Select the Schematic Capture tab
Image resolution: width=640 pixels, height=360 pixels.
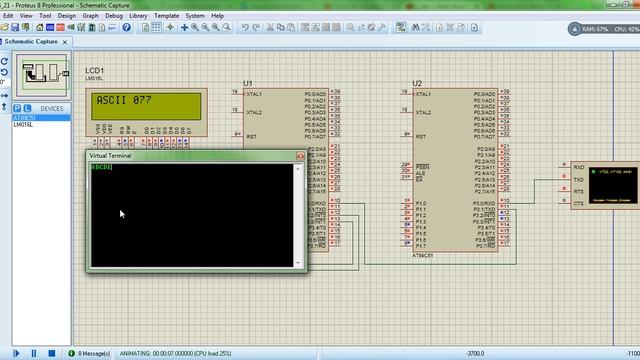[x=31, y=42]
